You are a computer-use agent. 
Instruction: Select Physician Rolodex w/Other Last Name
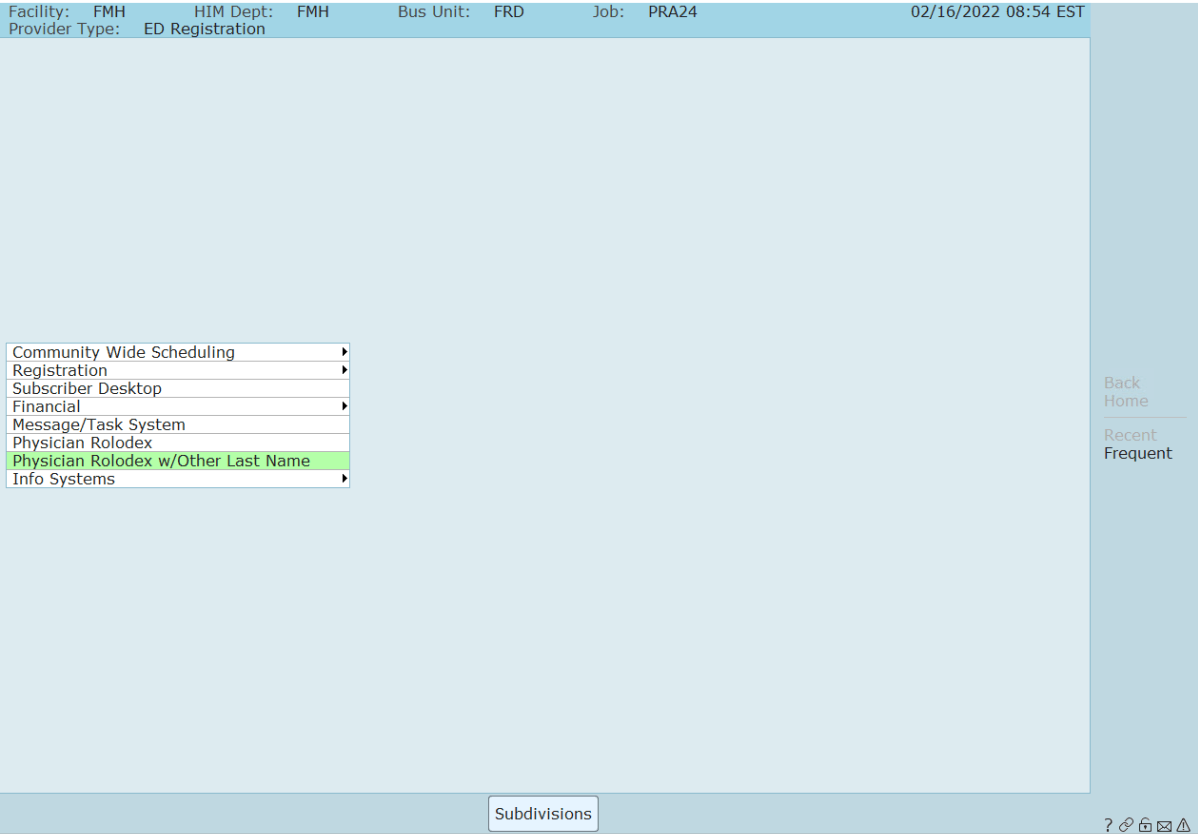pyautogui.click(x=178, y=461)
